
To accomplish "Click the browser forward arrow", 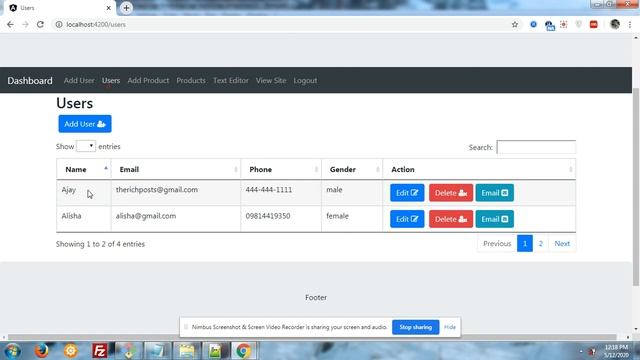I will click(x=25, y=24).
